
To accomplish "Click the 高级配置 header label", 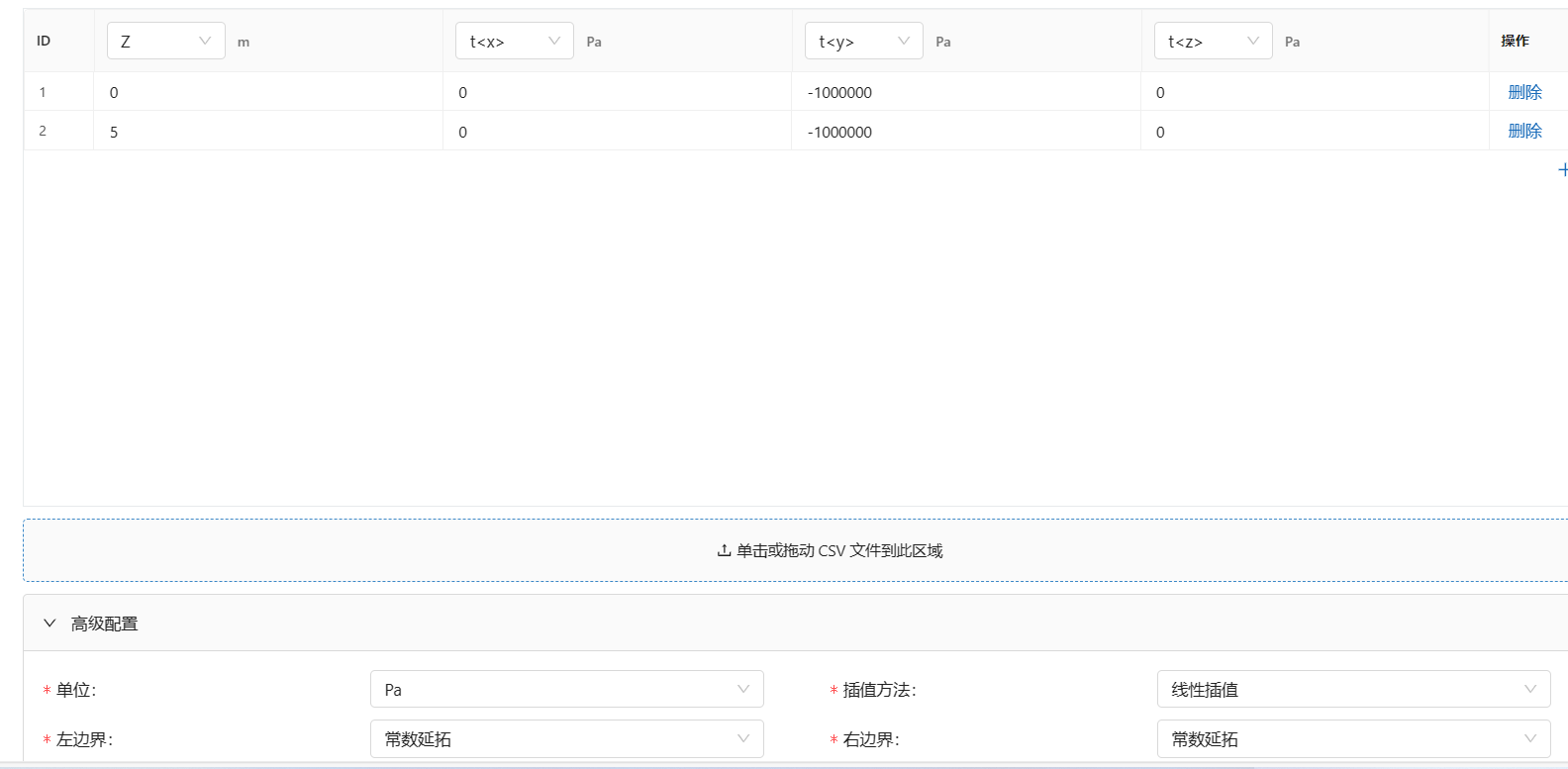I will 104,624.
